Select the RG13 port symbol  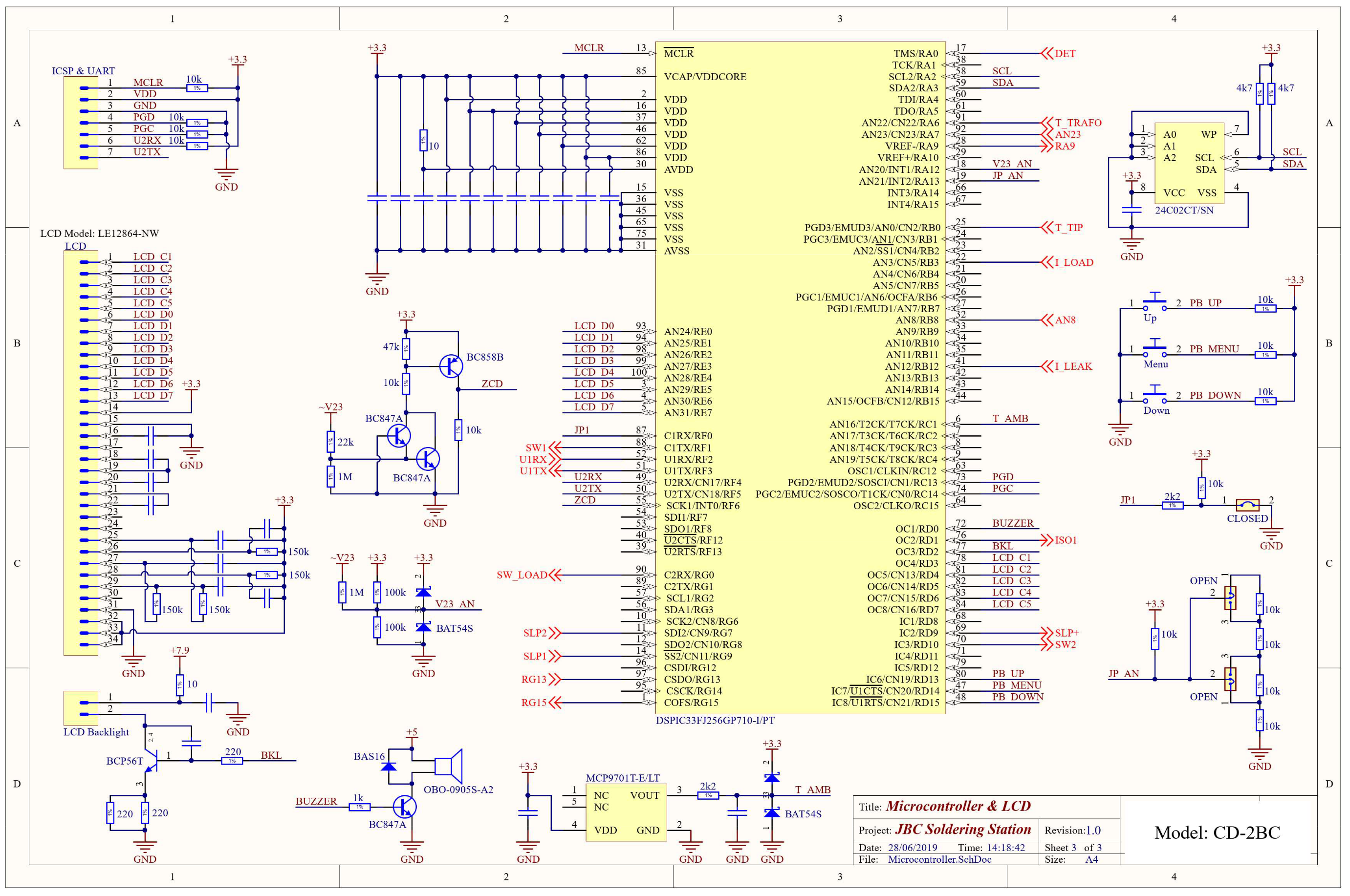click(541, 680)
